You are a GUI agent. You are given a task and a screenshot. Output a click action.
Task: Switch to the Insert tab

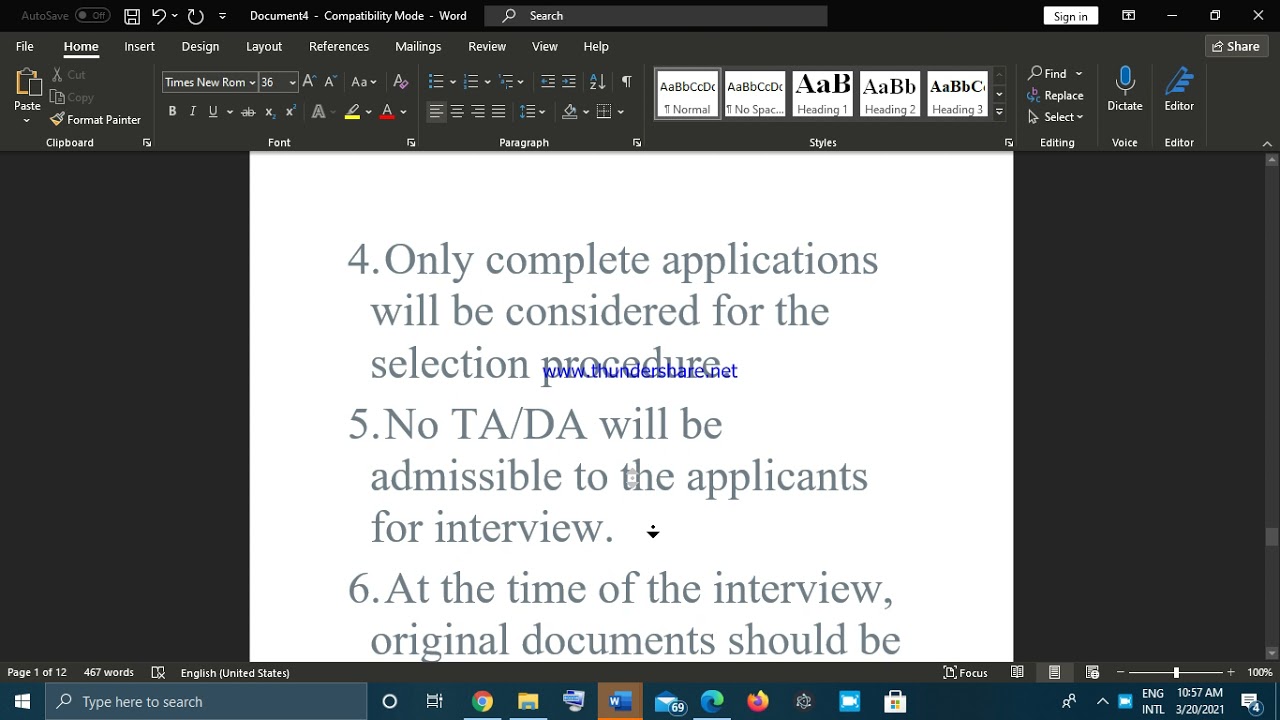[139, 46]
